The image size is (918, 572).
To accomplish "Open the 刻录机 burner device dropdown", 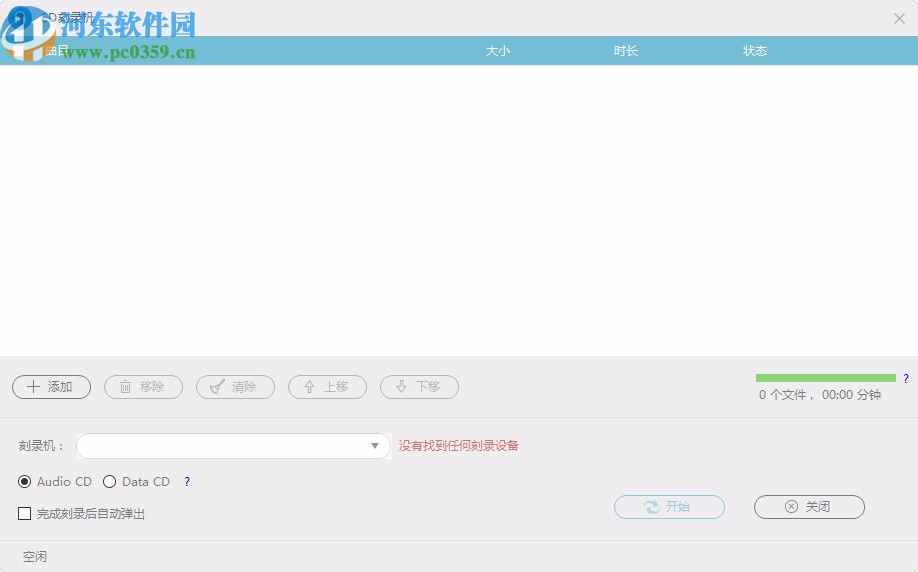I will pos(234,446).
